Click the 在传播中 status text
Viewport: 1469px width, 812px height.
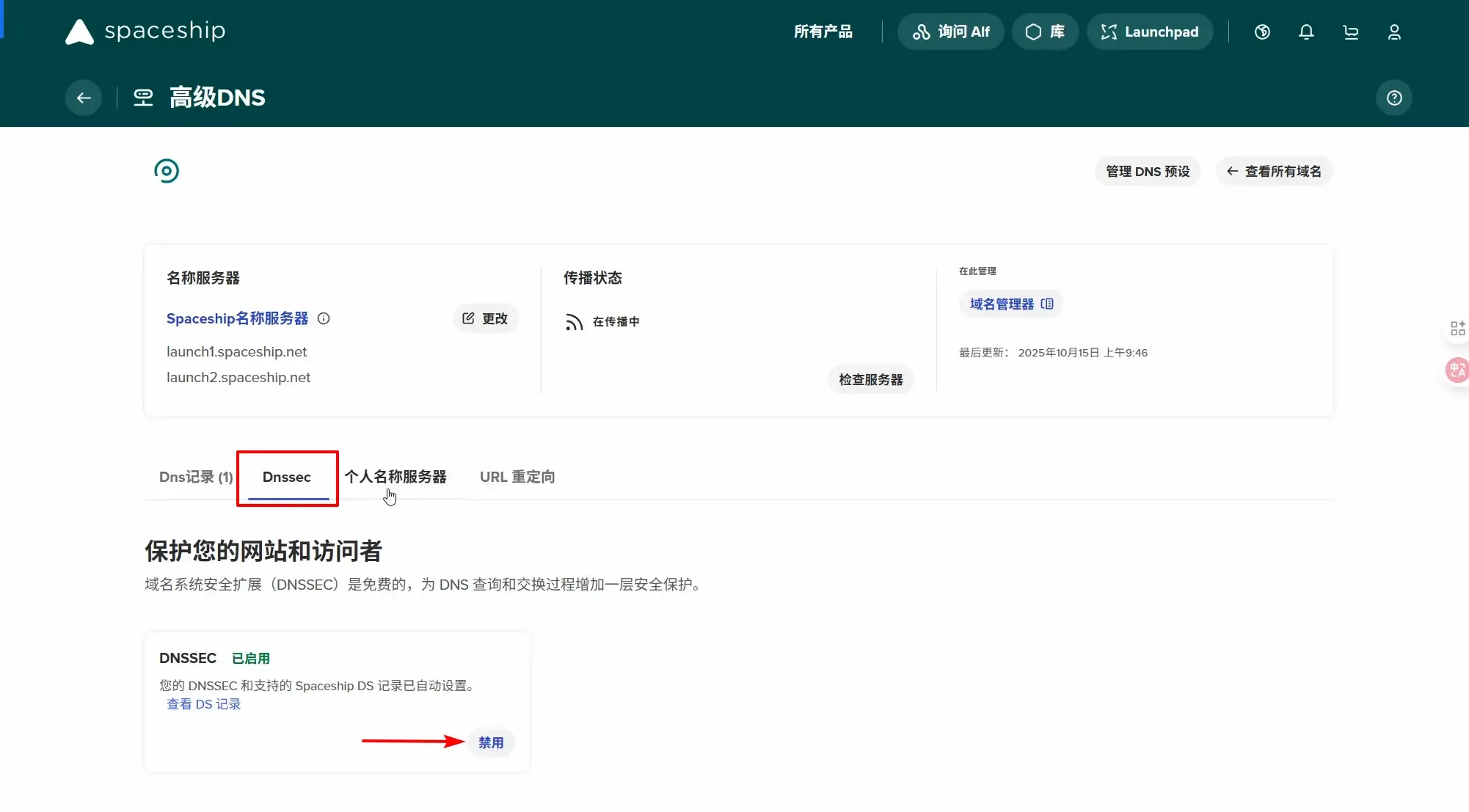[x=616, y=322]
